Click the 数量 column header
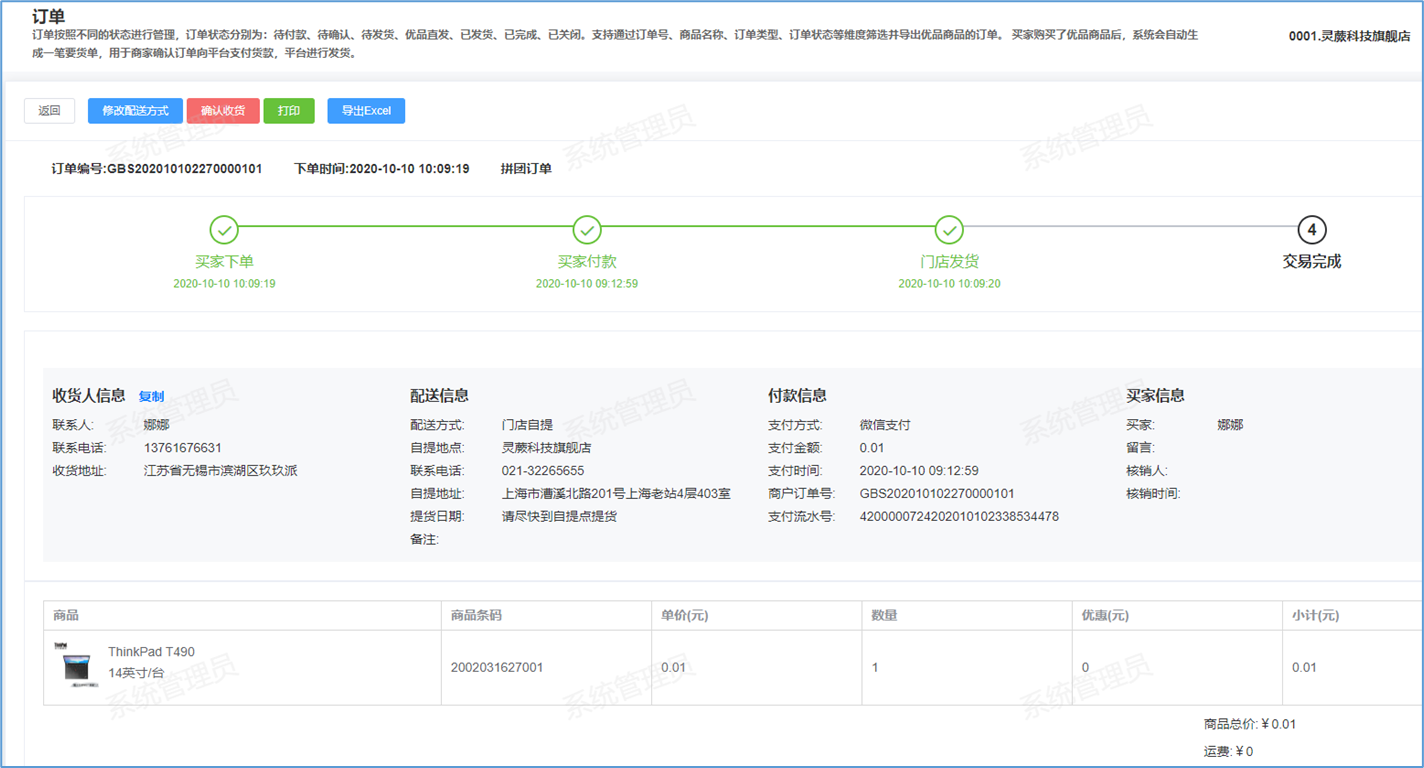The width and height of the screenshot is (1424, 768). (884, 615)
